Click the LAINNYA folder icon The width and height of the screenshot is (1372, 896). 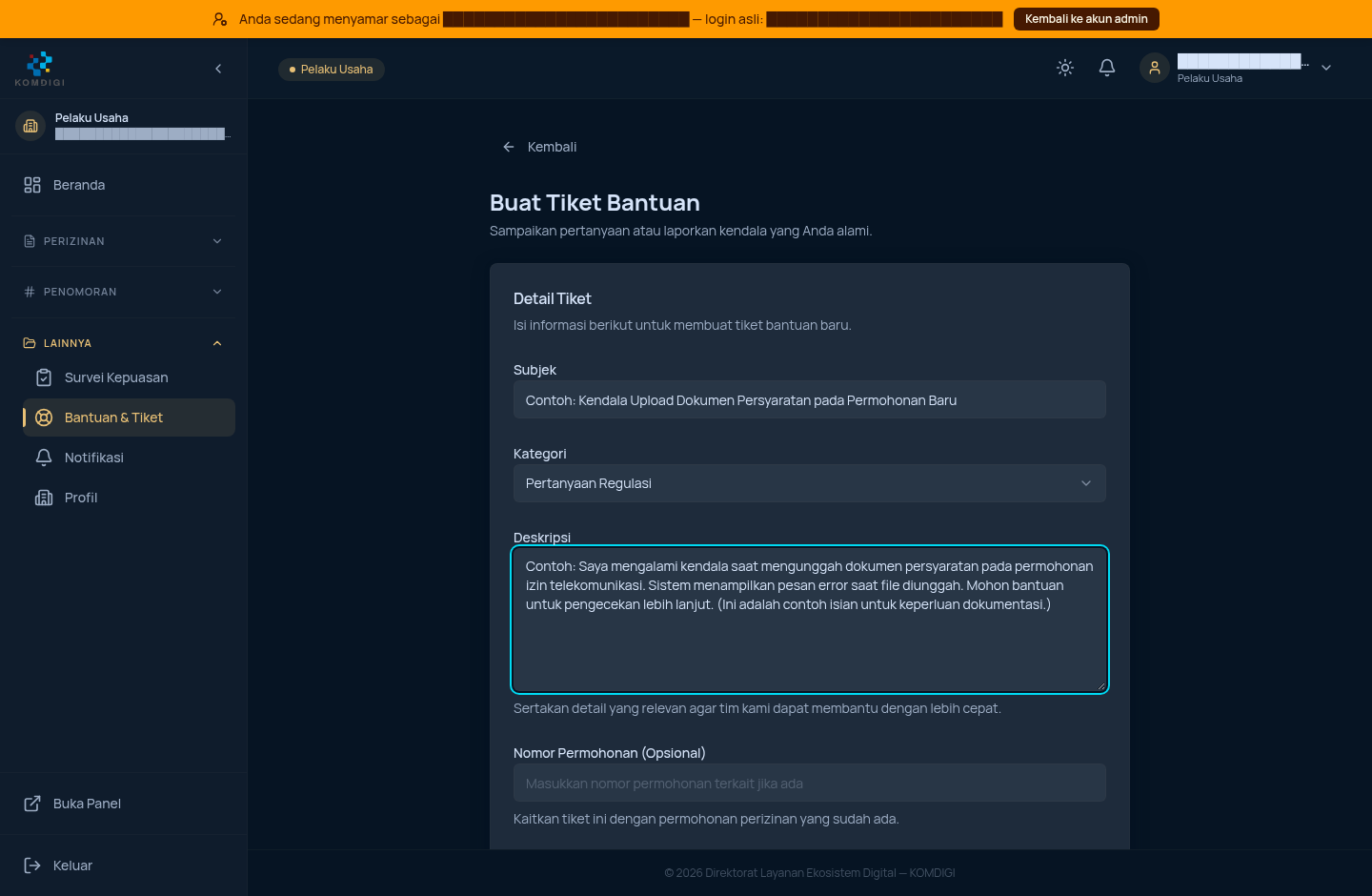coord(30,343)
